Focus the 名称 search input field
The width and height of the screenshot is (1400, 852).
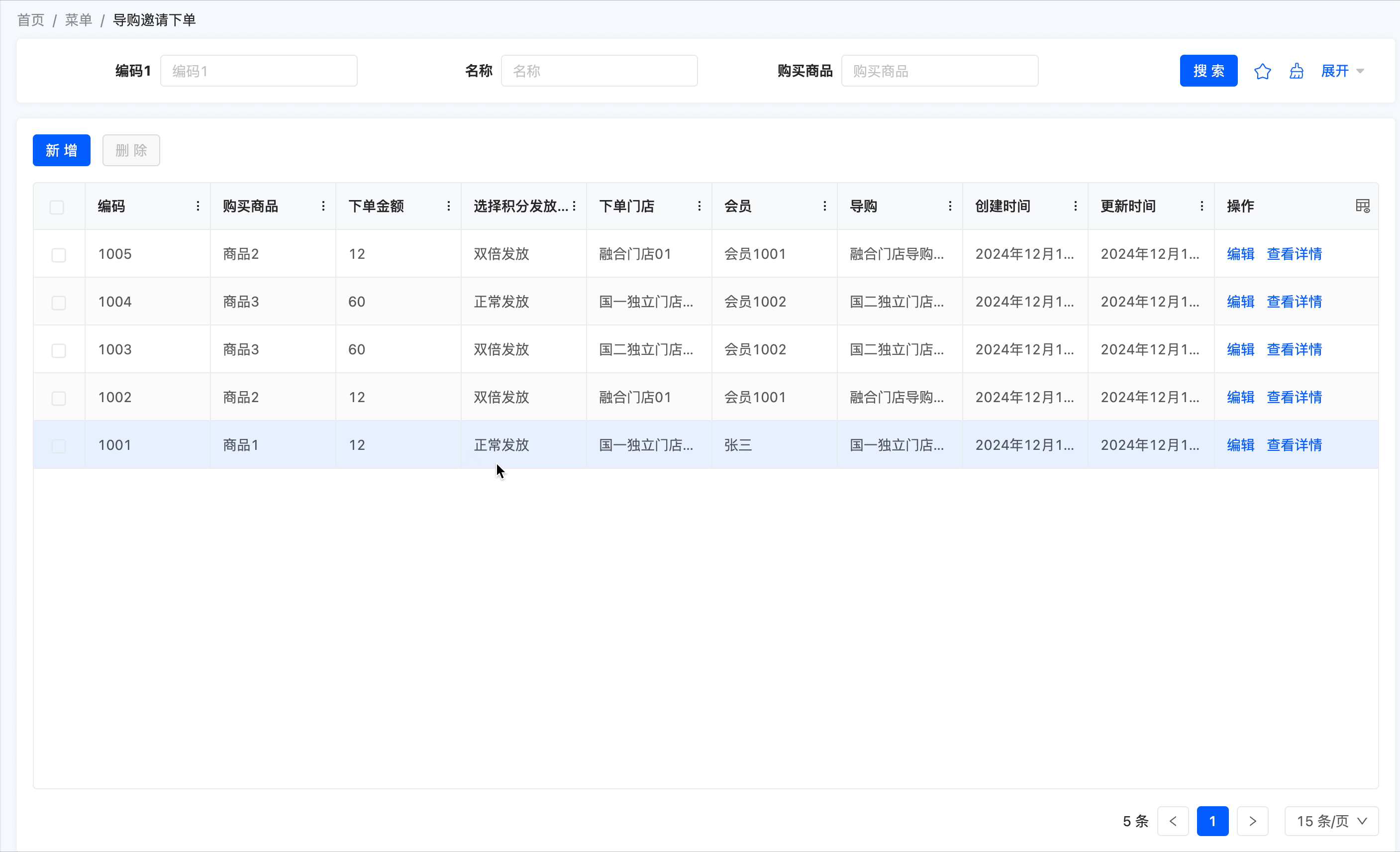(x=599, y=71)
